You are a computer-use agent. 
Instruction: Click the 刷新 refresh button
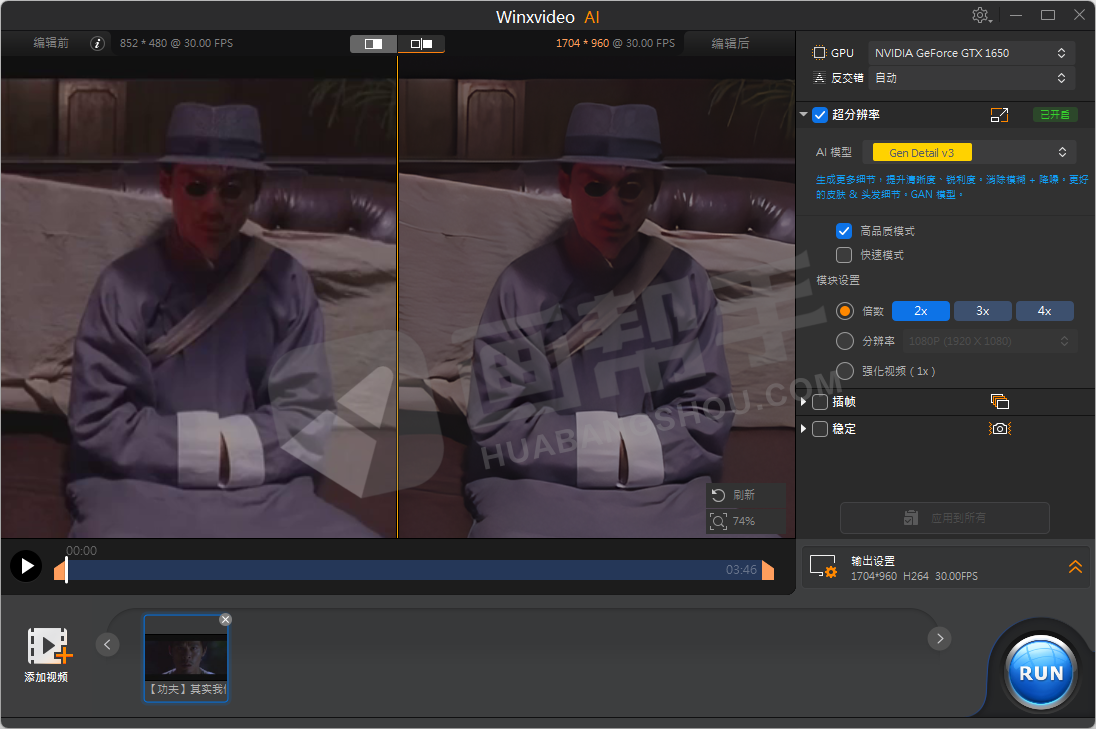coord(745,496)
